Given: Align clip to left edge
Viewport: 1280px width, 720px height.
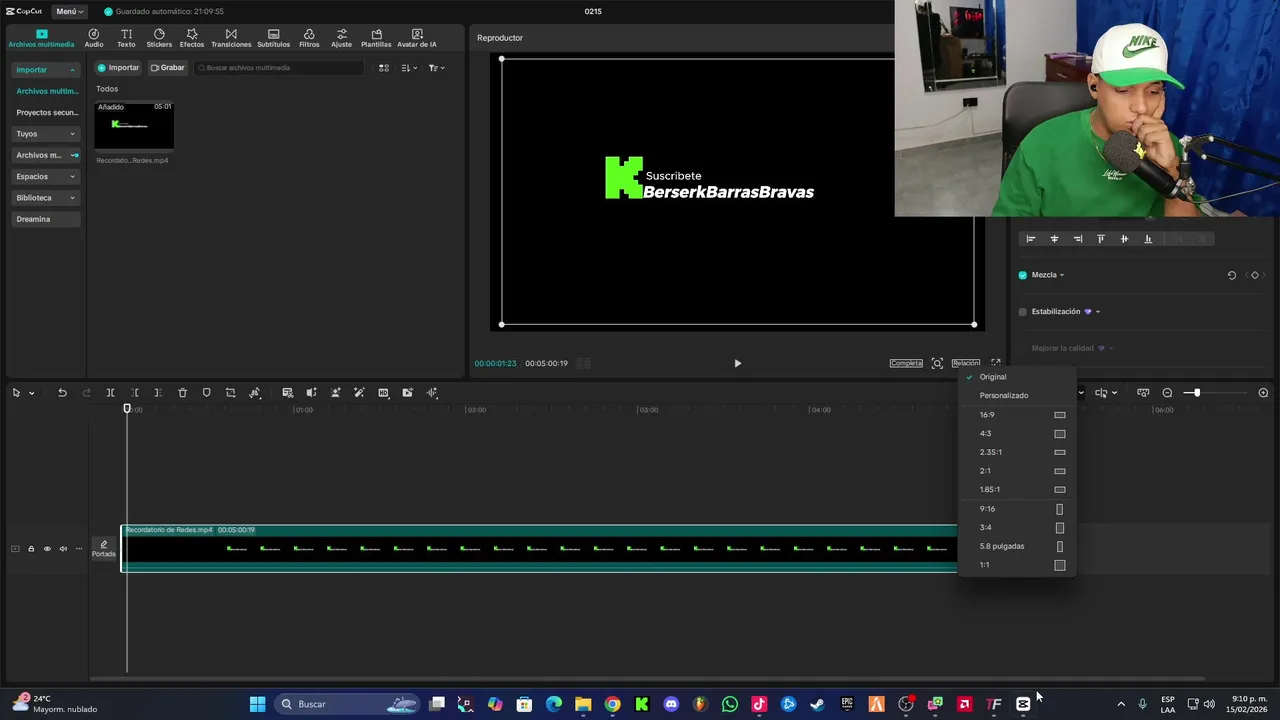Looking at the screenshot, I should [1031, 239].
